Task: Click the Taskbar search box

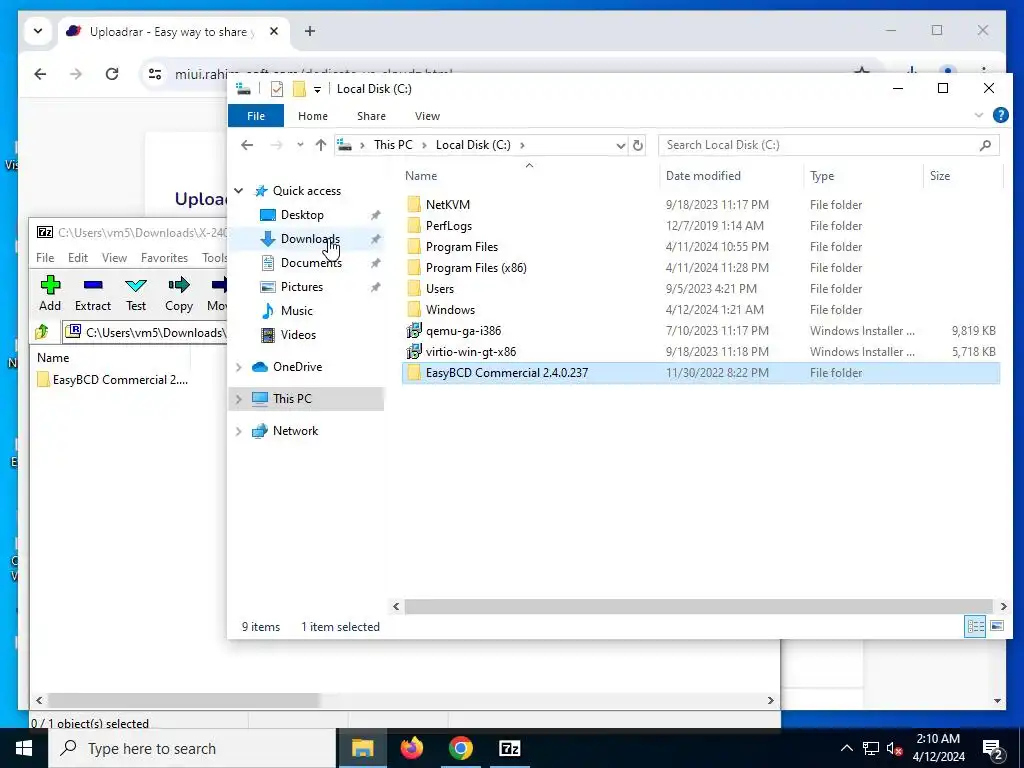Action: 193,748
